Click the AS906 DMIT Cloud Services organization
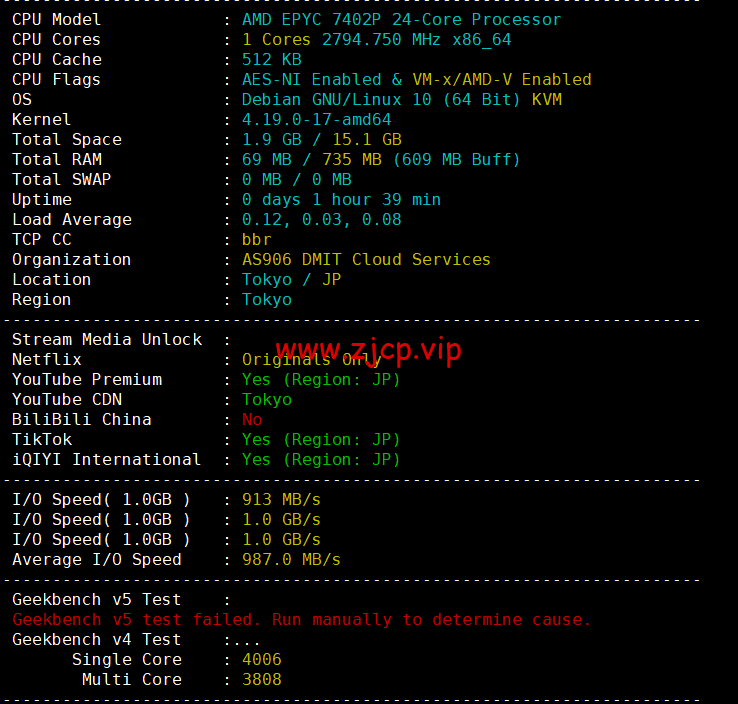Screen dimensions: 738x704 pyautogui.click(x=366, y=260)
